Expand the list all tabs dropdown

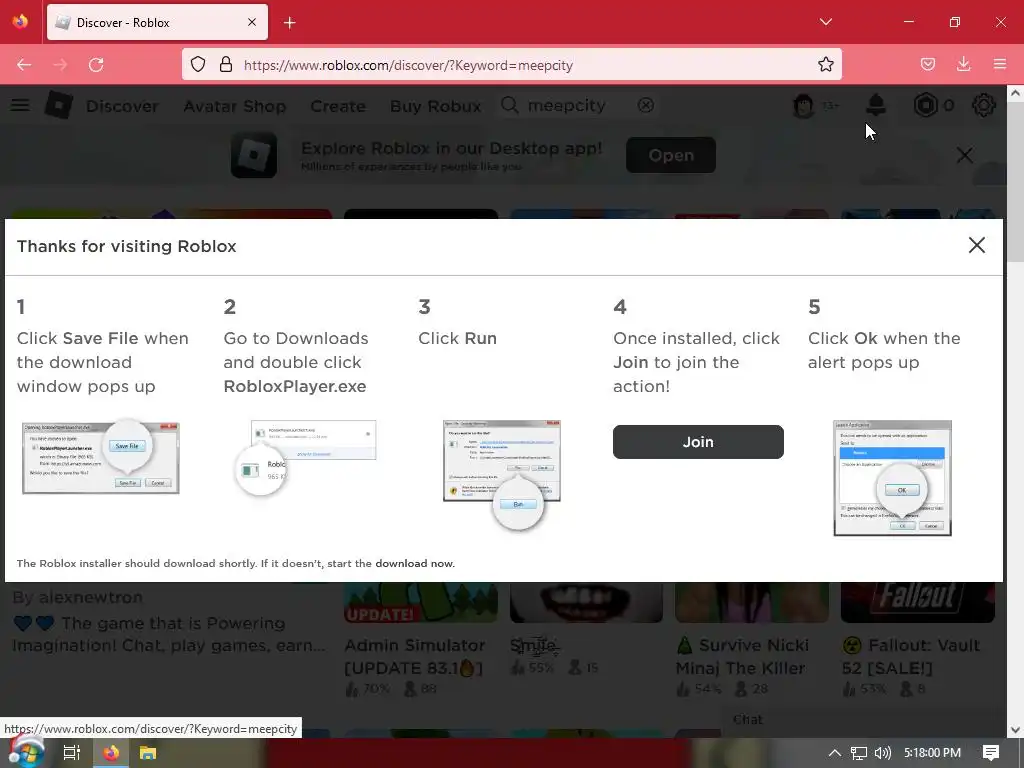pos(825,22)
